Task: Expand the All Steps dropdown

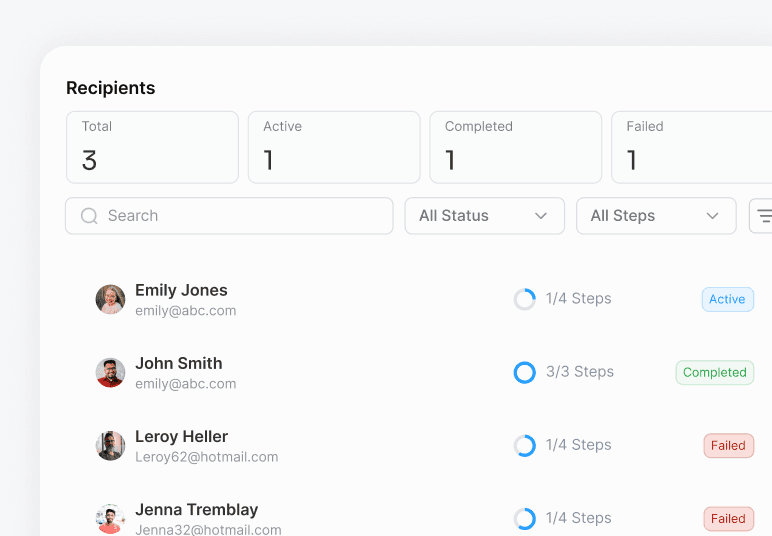Action: tap(656, 216)
